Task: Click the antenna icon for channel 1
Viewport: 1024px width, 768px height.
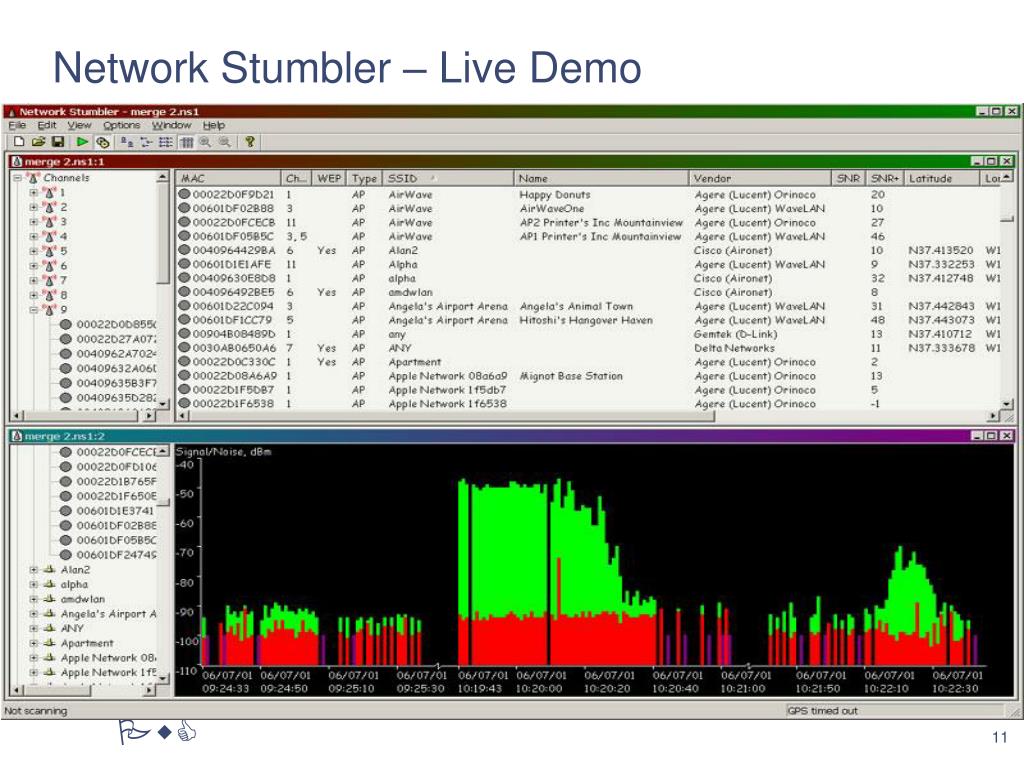Action: pyautogui.click(x=49, y=193)
